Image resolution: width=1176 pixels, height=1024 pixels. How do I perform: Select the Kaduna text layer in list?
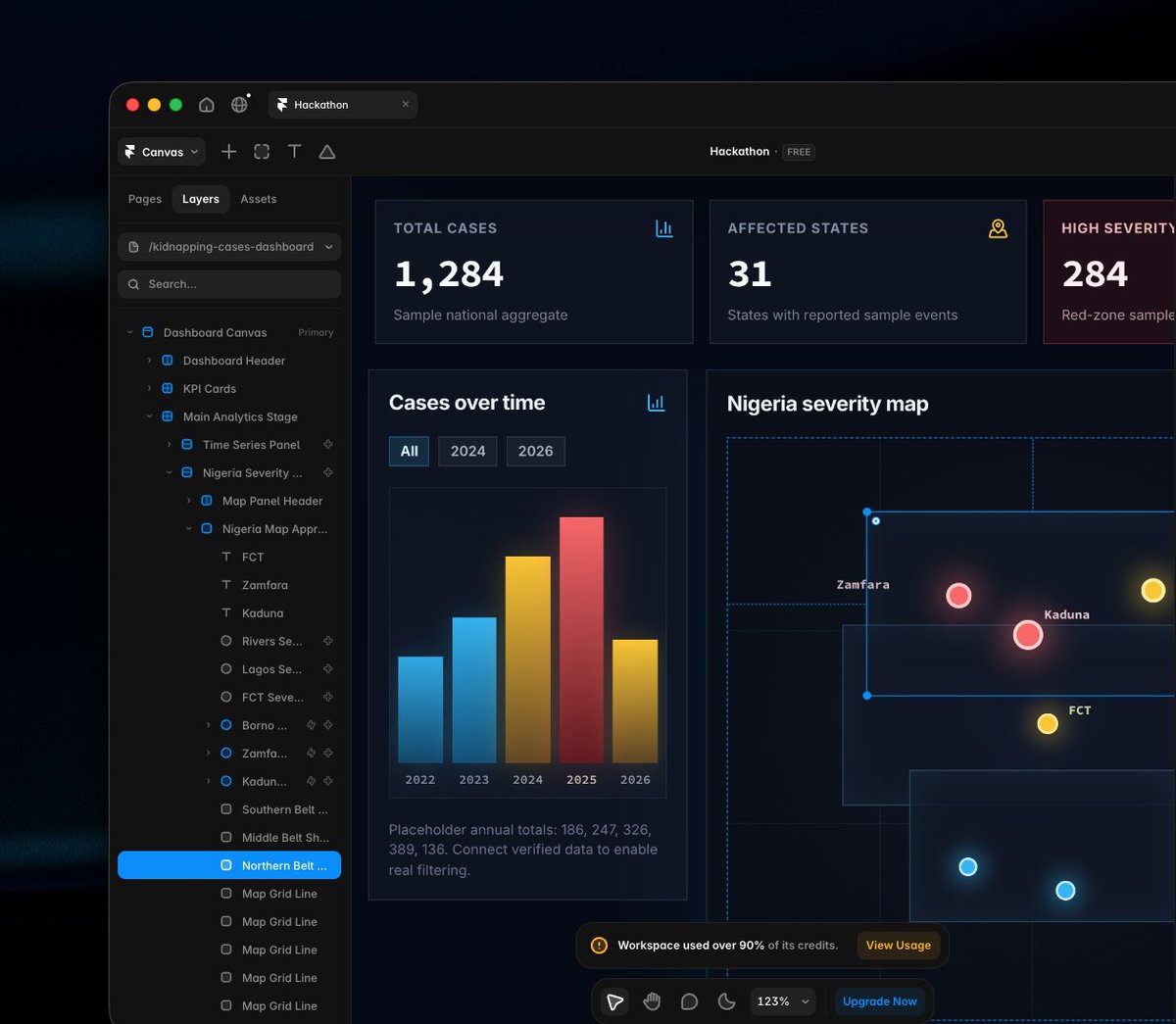tap(229, 613)
